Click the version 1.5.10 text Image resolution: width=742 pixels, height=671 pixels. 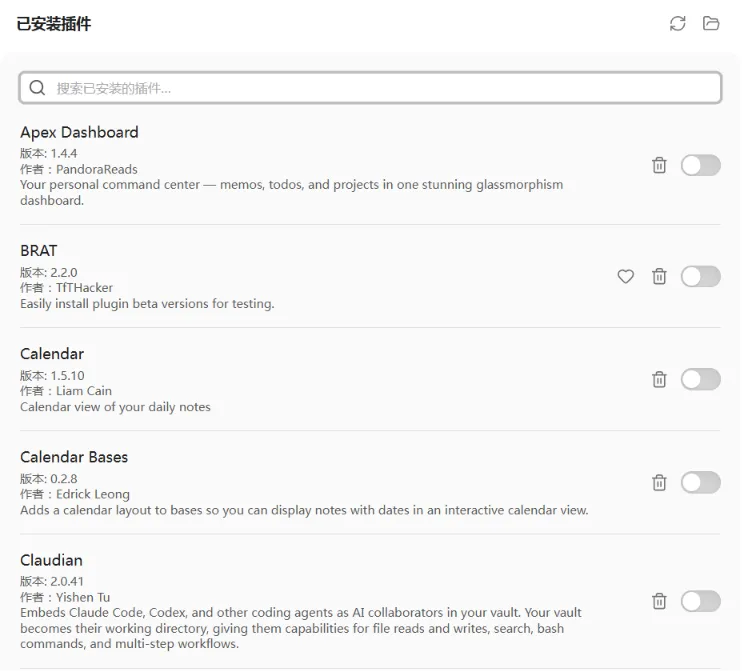[52, 376]
